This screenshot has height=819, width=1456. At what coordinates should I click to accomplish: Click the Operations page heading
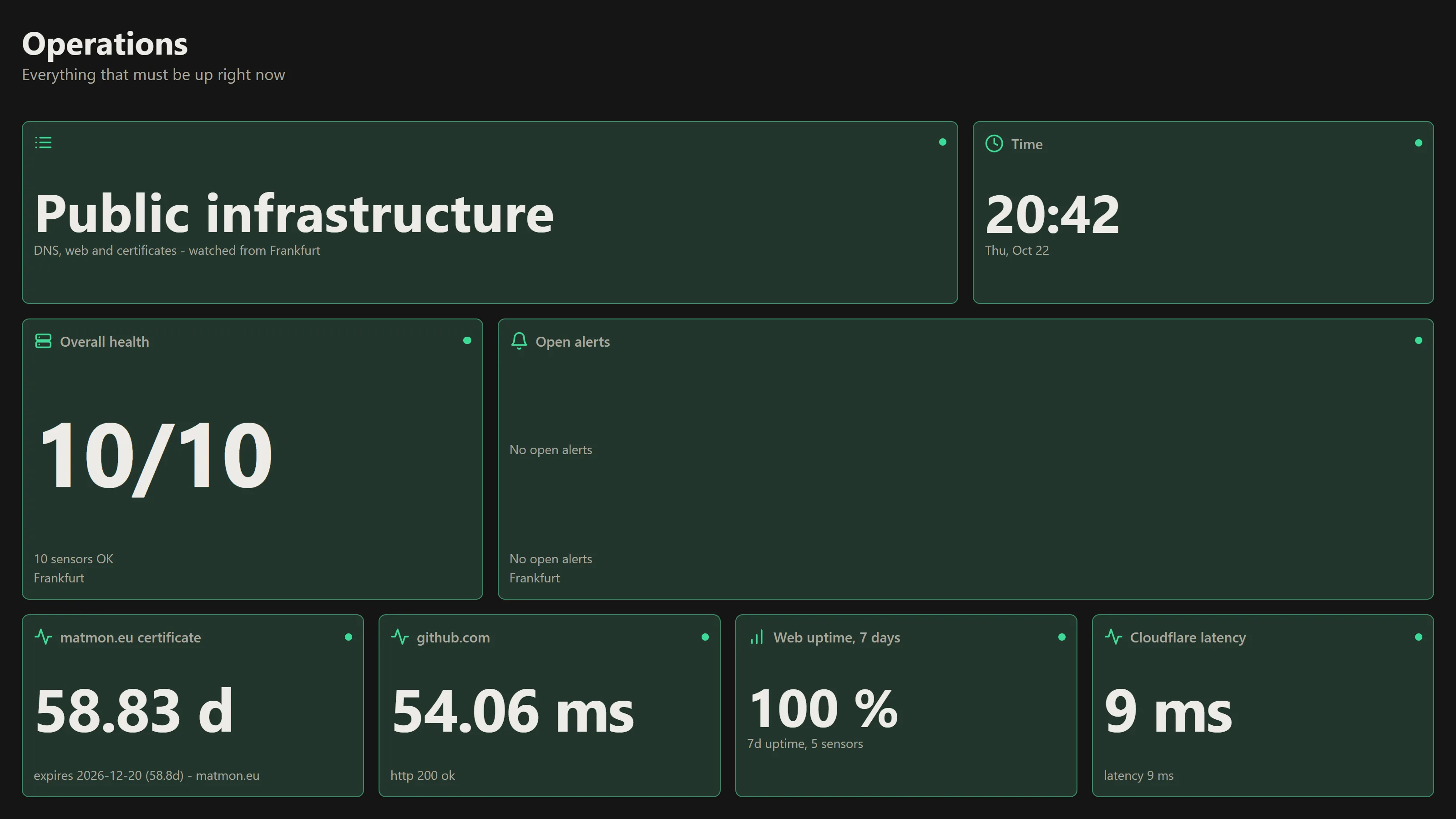[105, 44]
